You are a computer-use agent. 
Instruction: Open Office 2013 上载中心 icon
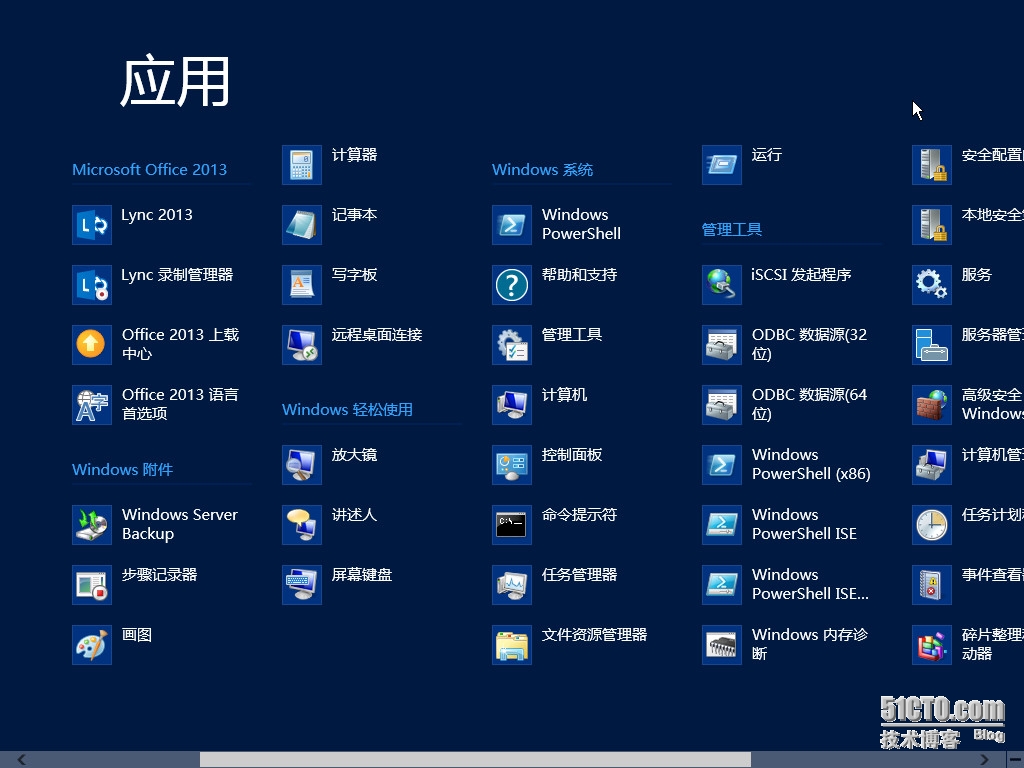(x=91, y=345)
